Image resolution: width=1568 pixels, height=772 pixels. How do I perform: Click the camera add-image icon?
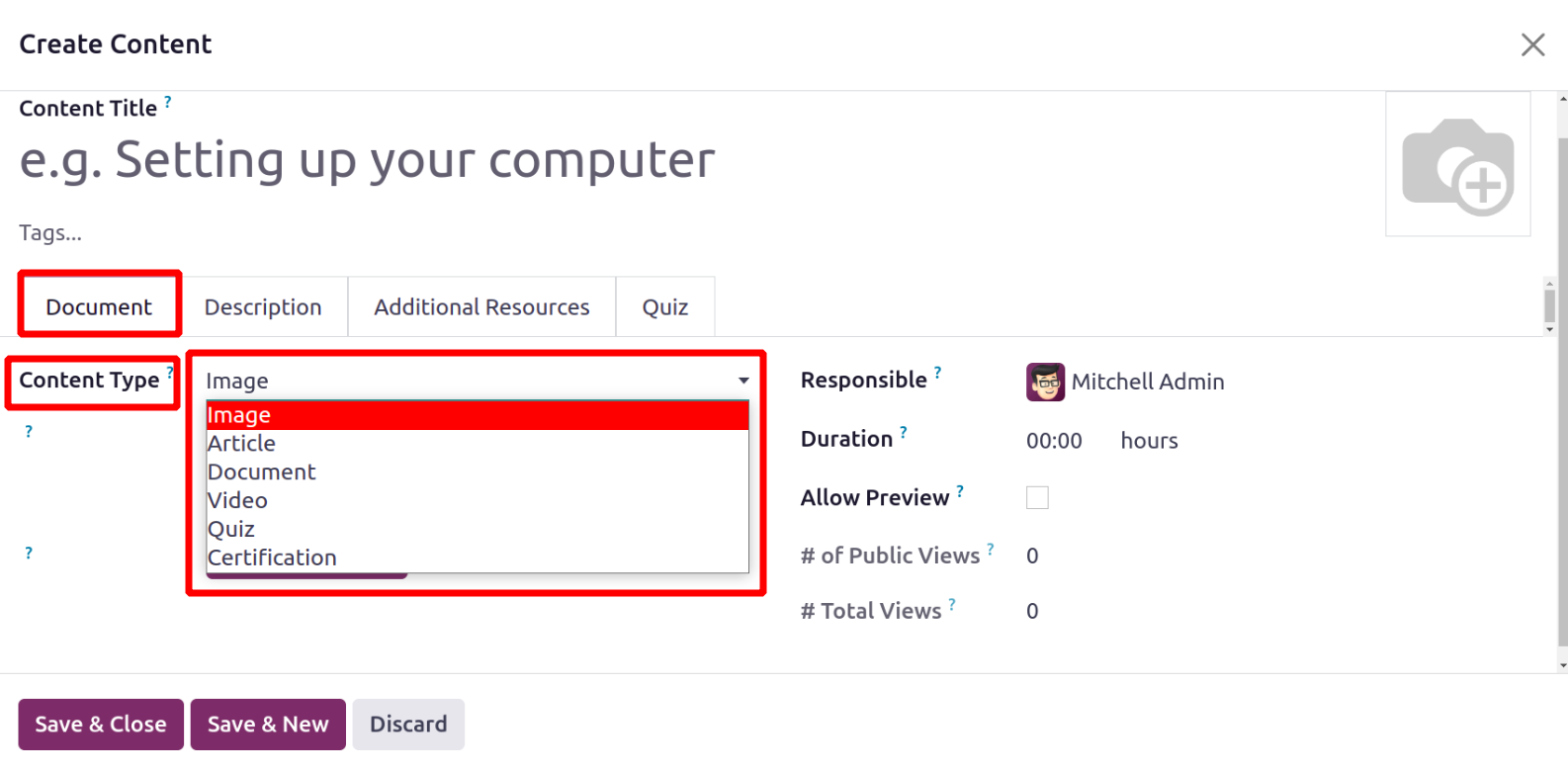1457,165
